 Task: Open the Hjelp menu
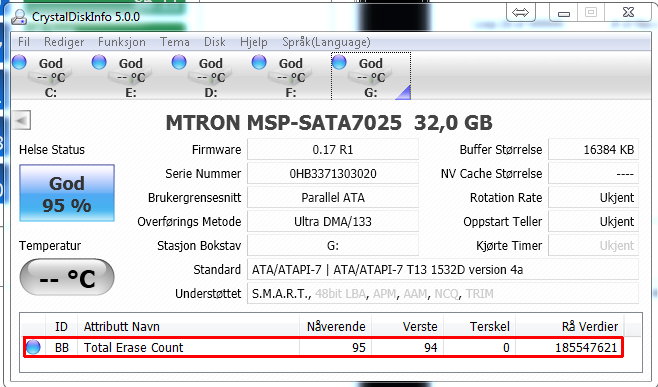tap(253, 42)
